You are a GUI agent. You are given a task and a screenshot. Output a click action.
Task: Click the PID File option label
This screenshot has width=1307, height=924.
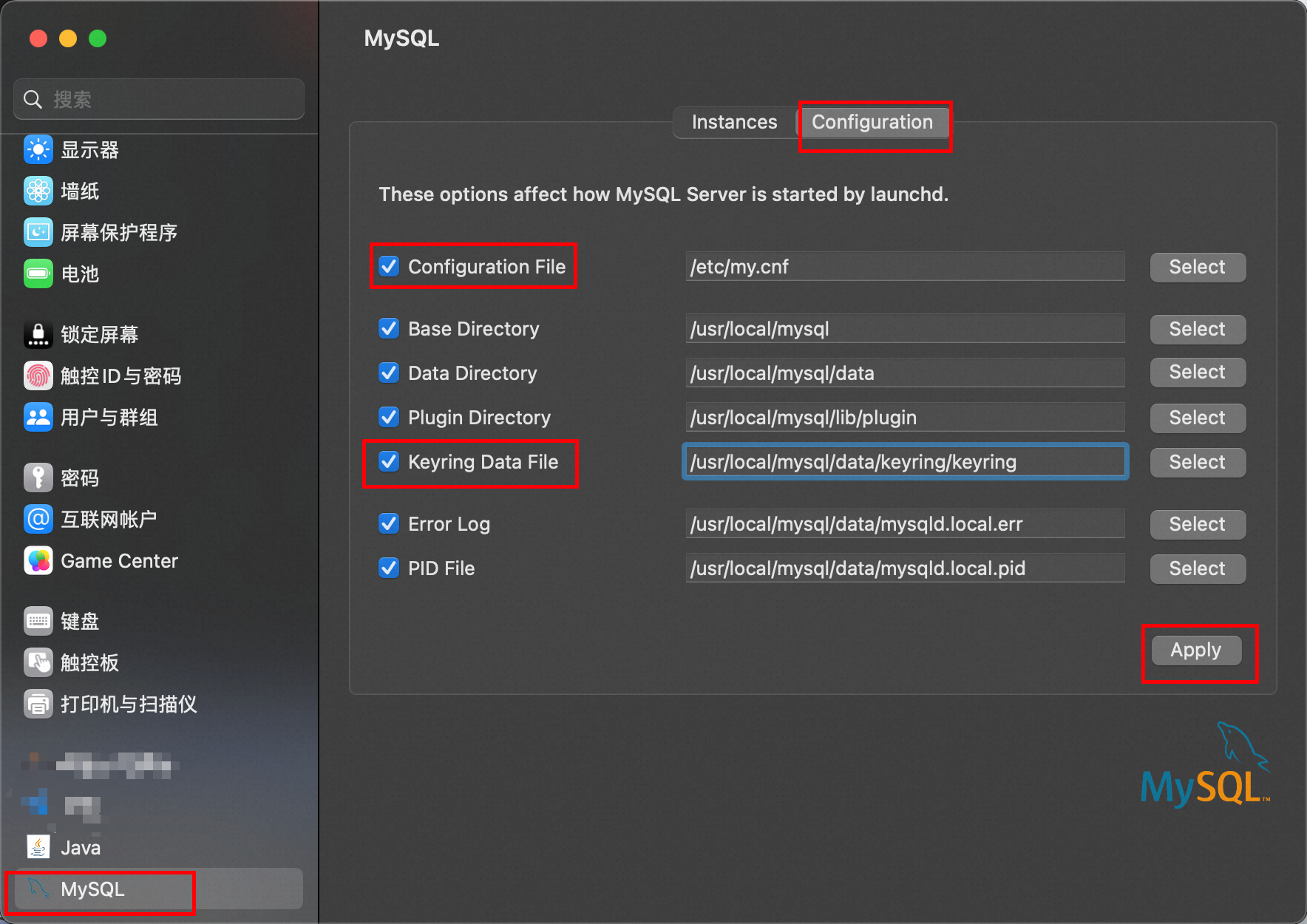[x=441, y=568]
